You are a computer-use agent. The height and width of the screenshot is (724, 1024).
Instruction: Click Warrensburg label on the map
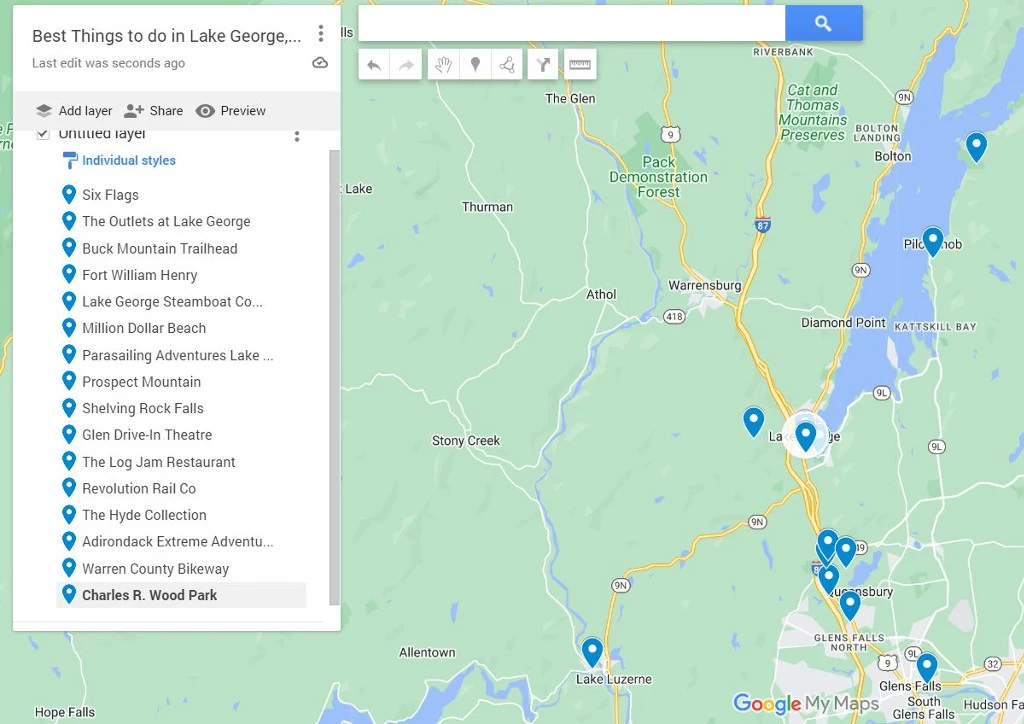pyautogui.click(x=705, y=285)
